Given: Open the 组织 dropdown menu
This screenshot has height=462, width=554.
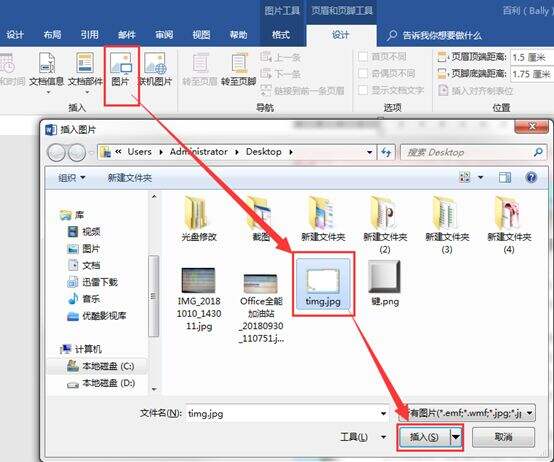Looking at the screenshot, I should pos(72,178).
